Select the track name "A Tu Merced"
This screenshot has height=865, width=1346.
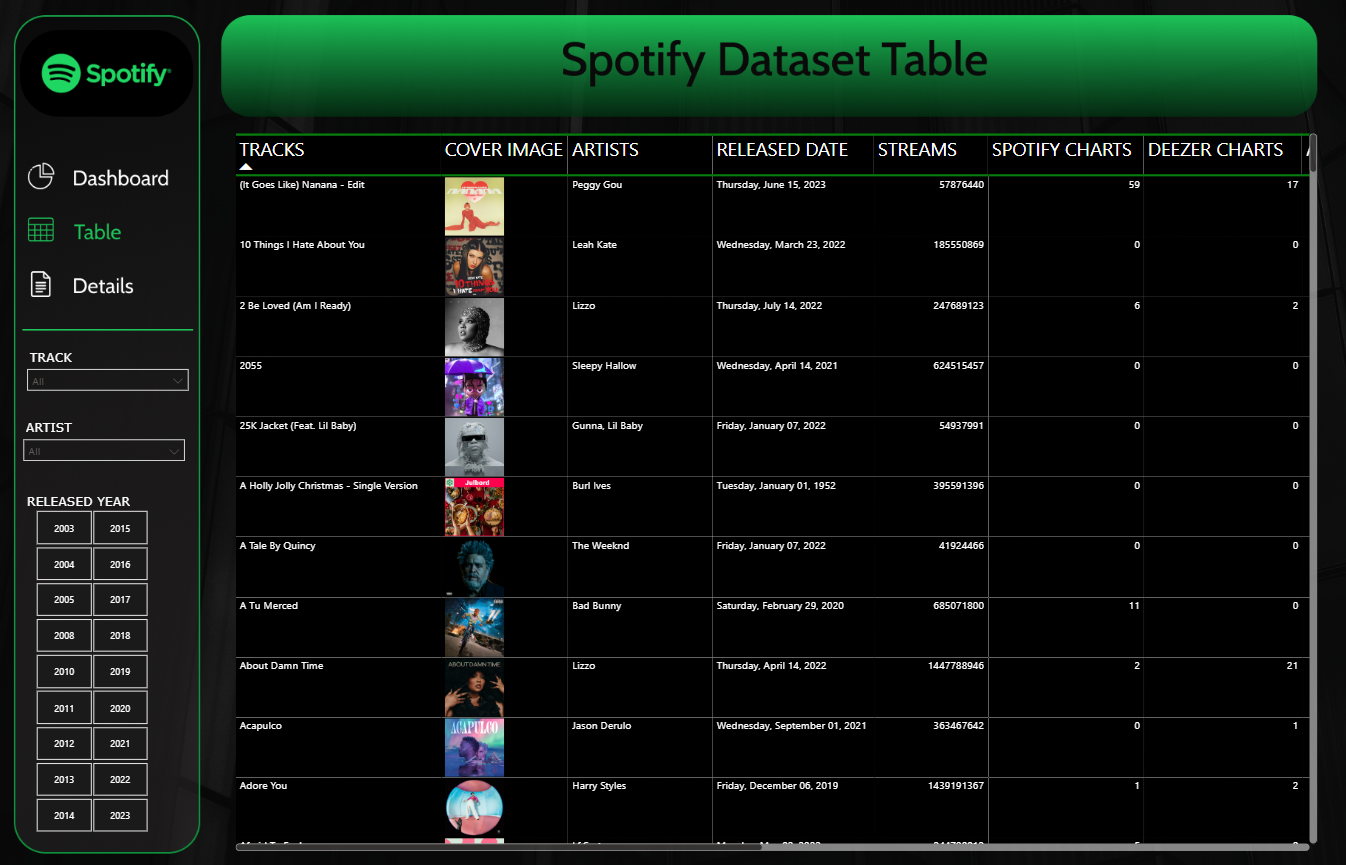click(269, 606)
